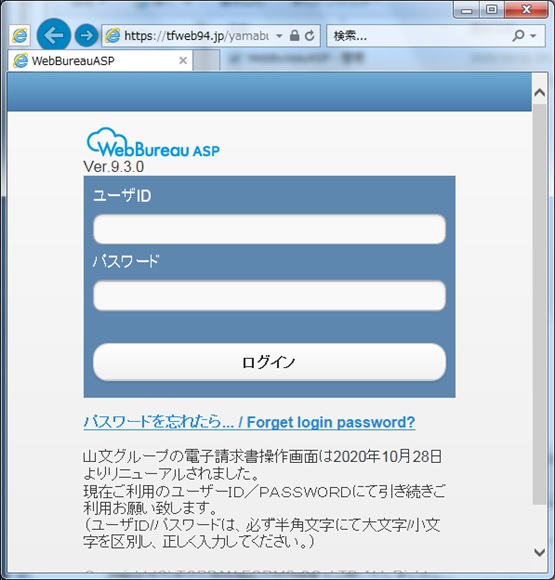Reload page with the refresh icon
Image resolution: width=555 pixels, height=580 pixels.
pyautogui.click(x=310, y=36)
